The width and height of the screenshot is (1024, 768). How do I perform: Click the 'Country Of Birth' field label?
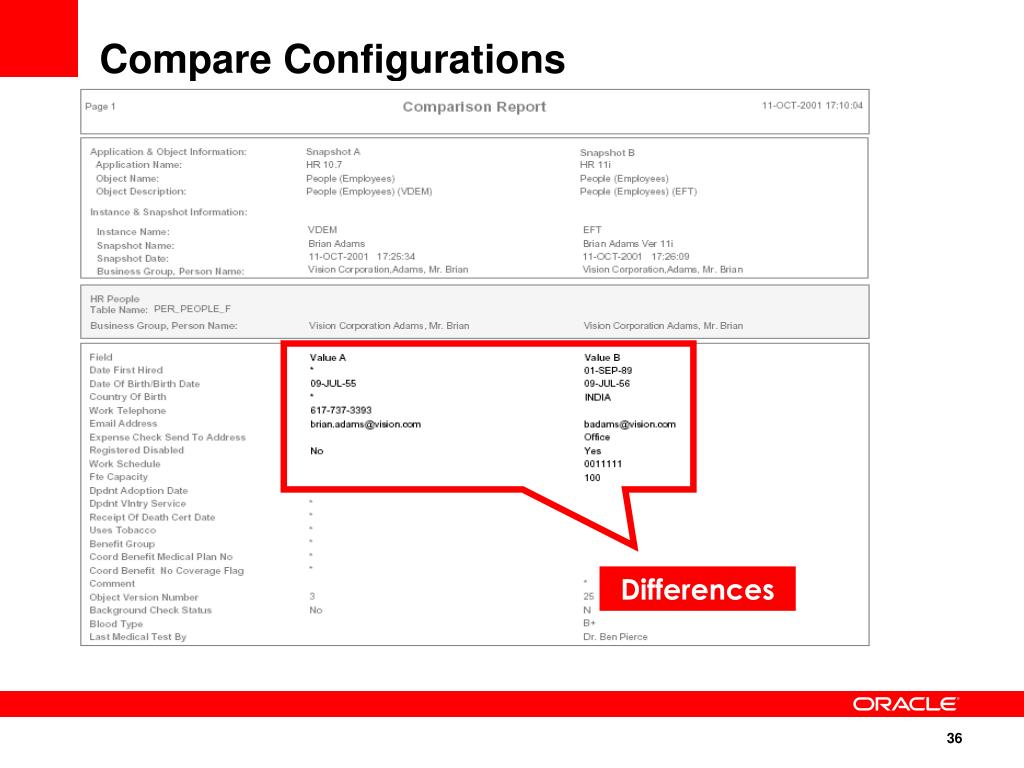[x=128, y=397]
